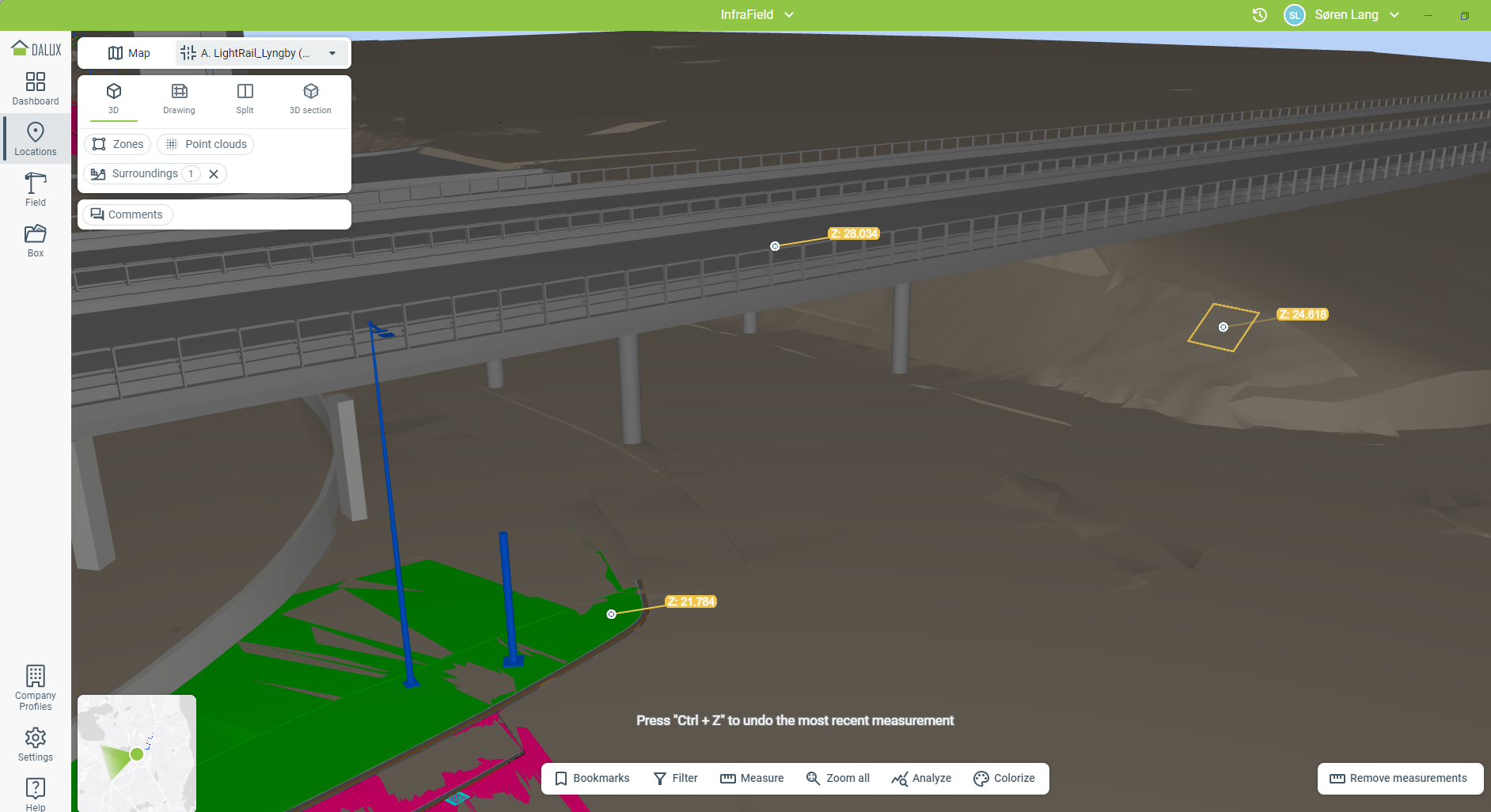The width and height of the screenshot is (1491, 812).
Task: Click the Remove measurements button
Action: tap(1400, 778)
